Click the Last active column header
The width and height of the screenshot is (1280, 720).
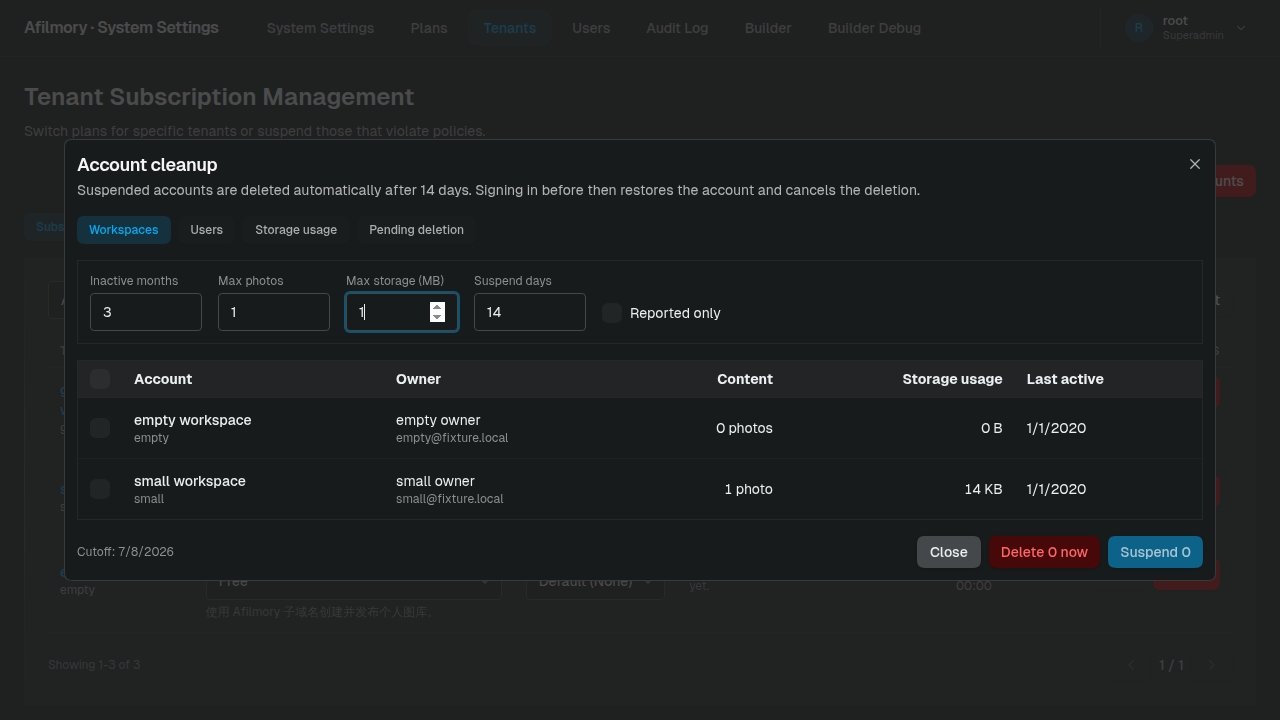click(1065, 379)
